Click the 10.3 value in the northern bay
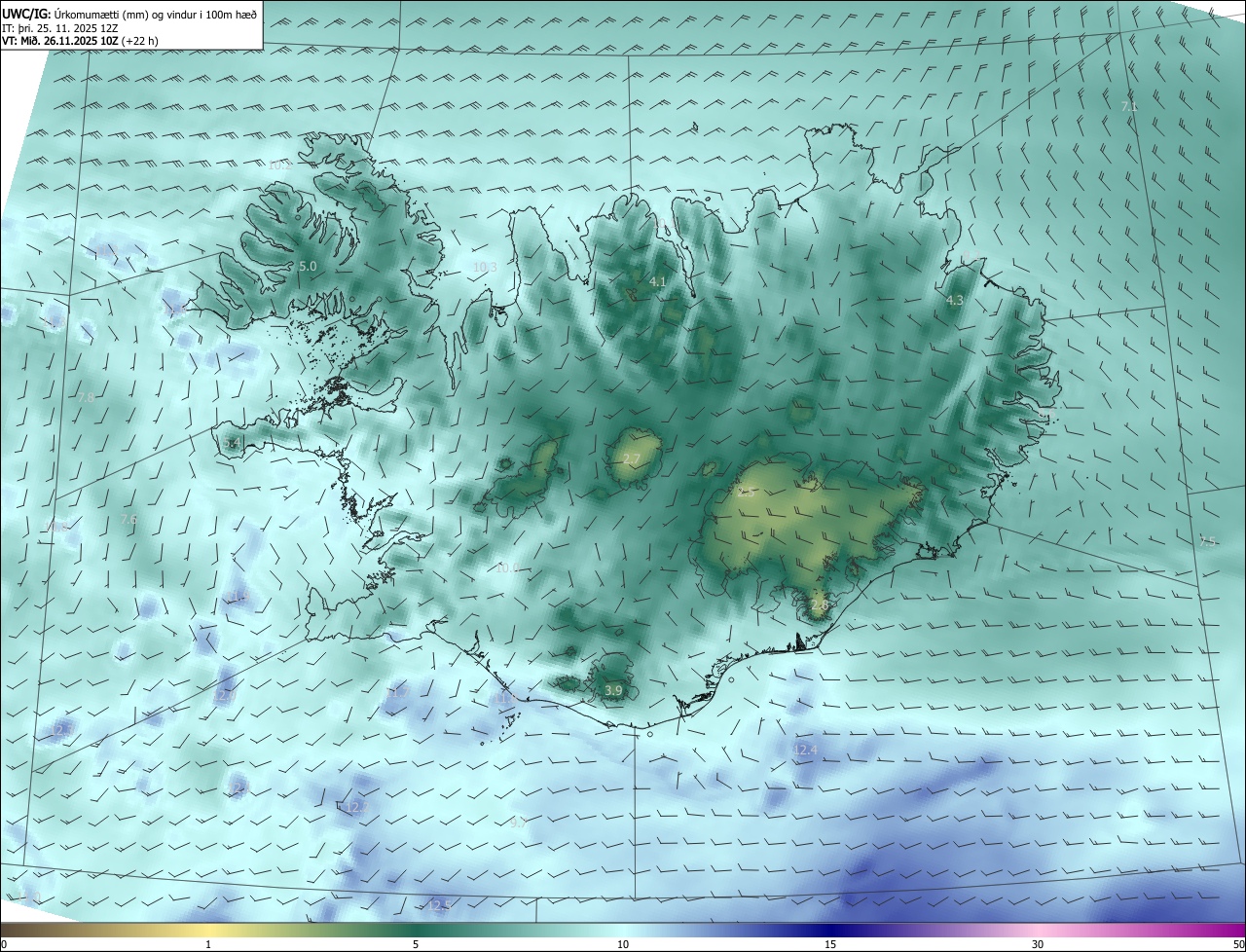The image size is (1246, 952). pos(485,268)
